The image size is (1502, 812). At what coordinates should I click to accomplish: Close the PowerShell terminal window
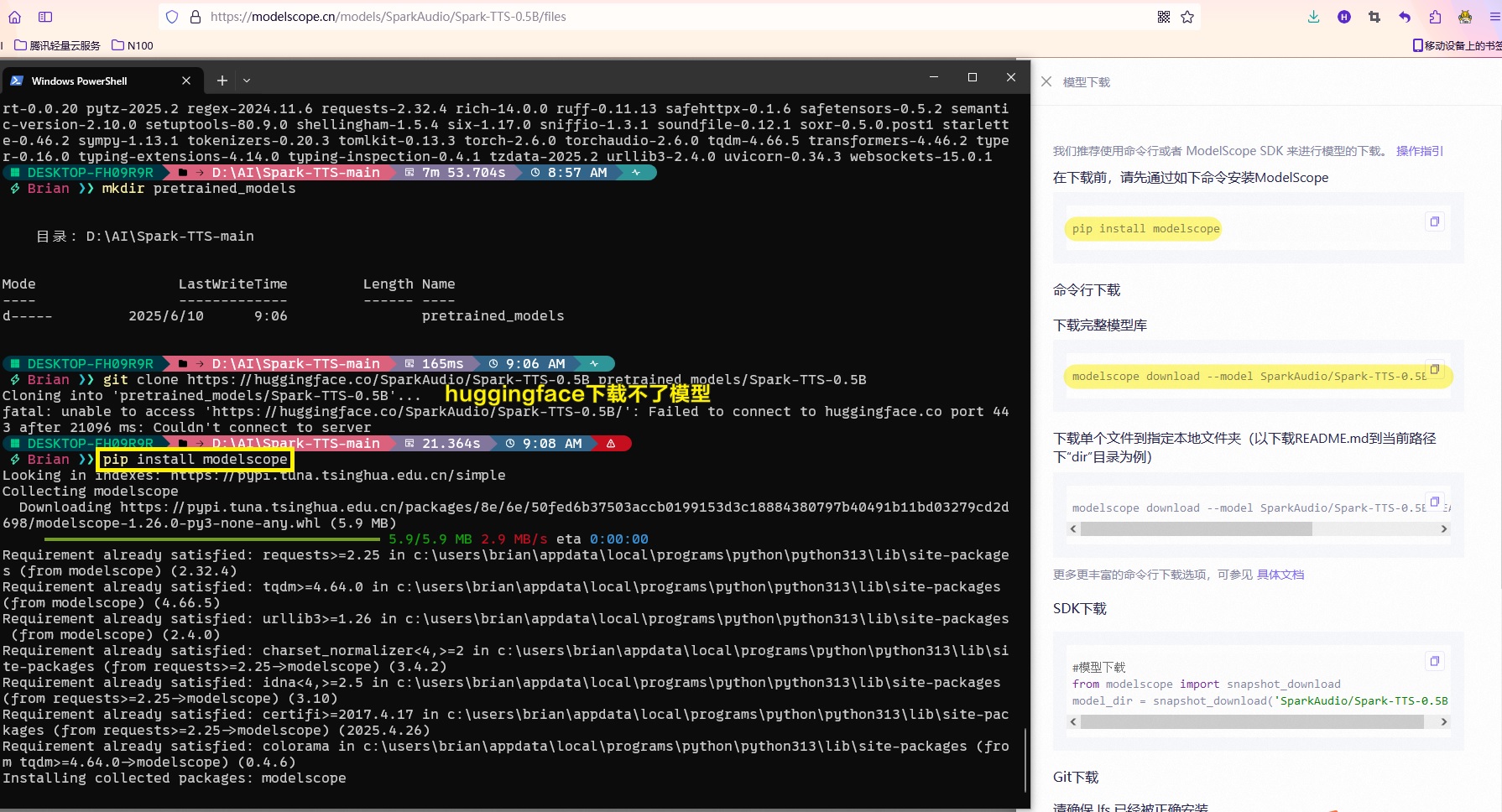click(x=1011, y=77)
